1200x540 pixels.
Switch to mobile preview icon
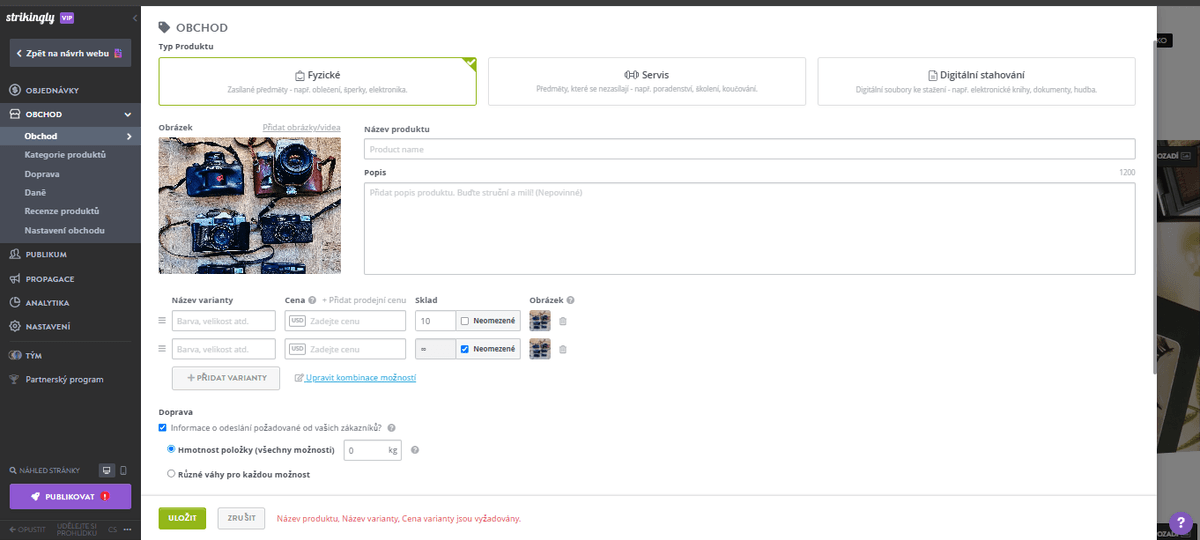click(124, 470)
